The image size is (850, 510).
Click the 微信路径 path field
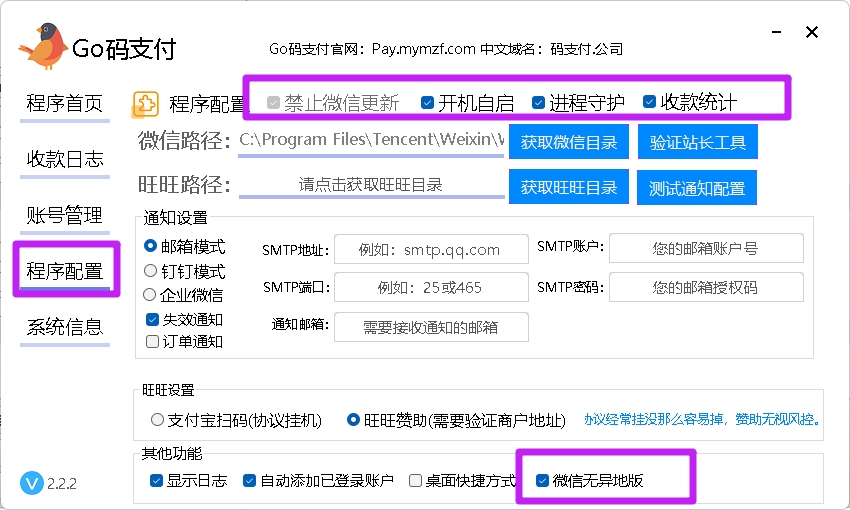pos(371,140)
